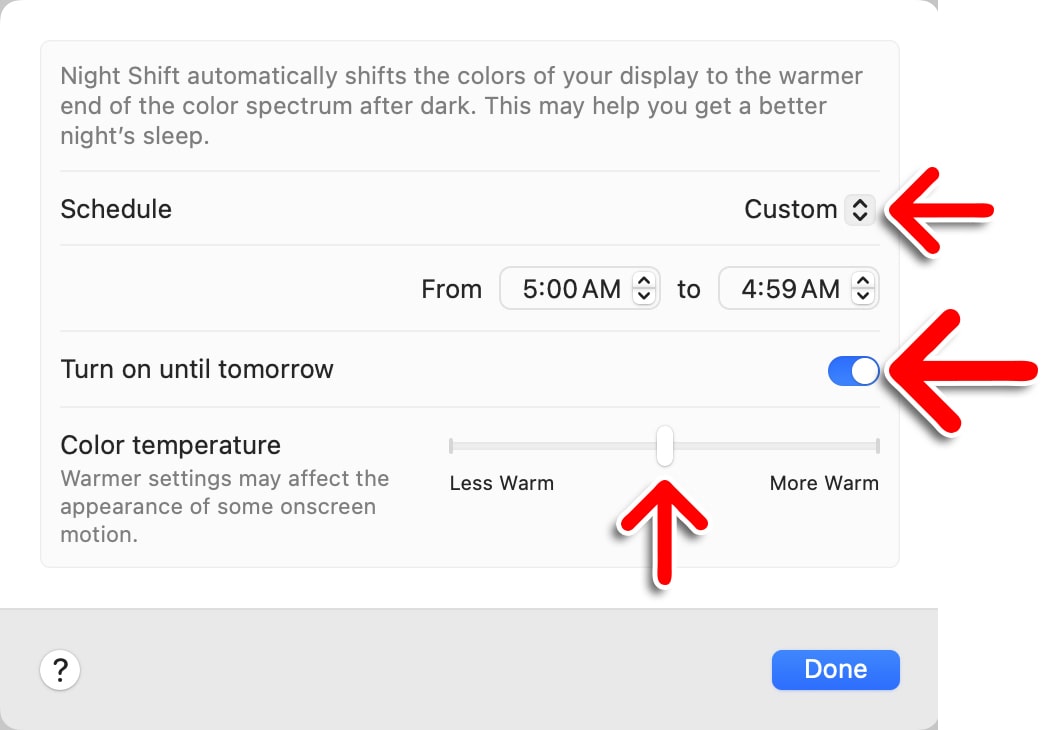This screenshot has height=730, width=1057.
Task: Select the 4:59 AM time field
Action: click(788, 288)
